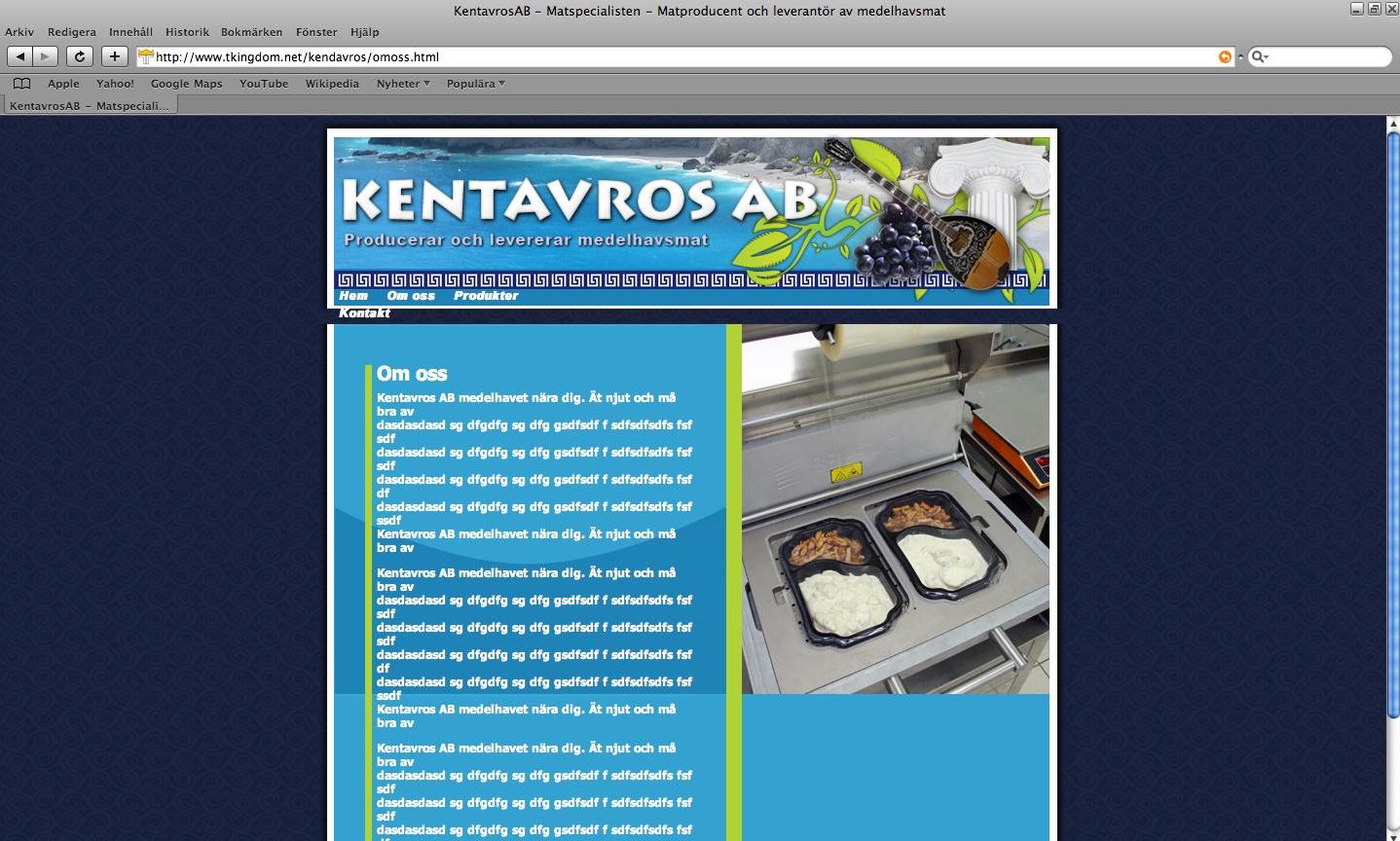1400x841 pixels.
Task: Close the browser window
Action: (x=1391, y=9)
